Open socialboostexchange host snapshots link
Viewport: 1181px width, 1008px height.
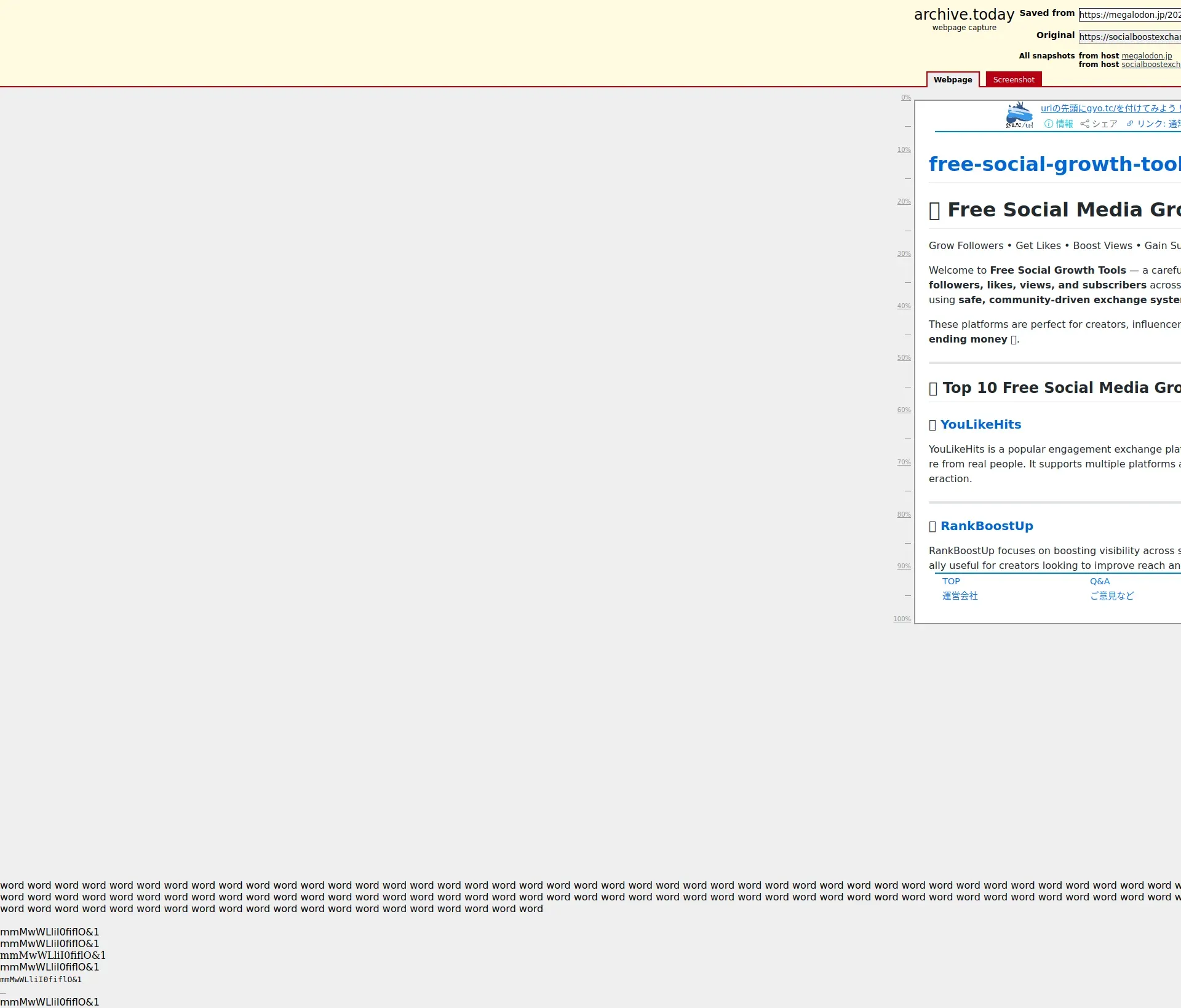[x=1150, y=65]
